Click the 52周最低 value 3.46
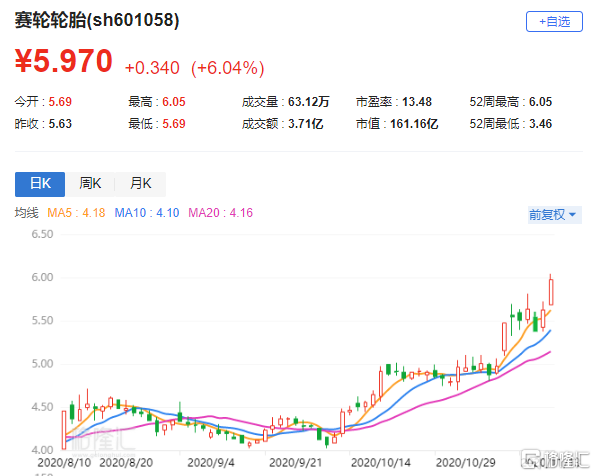 pyautogui.click(x=541, y=124)
